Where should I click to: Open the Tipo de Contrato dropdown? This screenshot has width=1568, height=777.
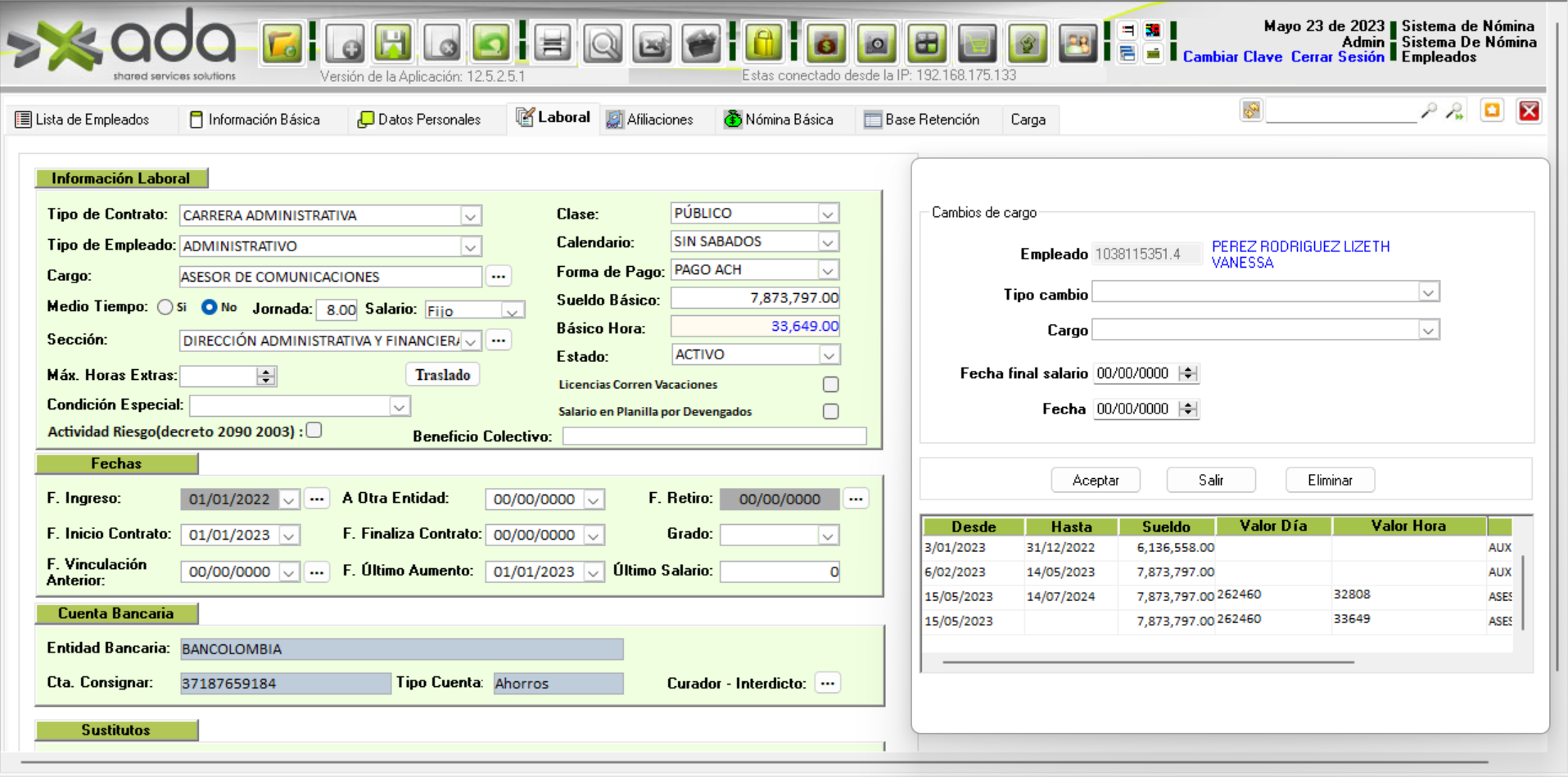(470, 216)
